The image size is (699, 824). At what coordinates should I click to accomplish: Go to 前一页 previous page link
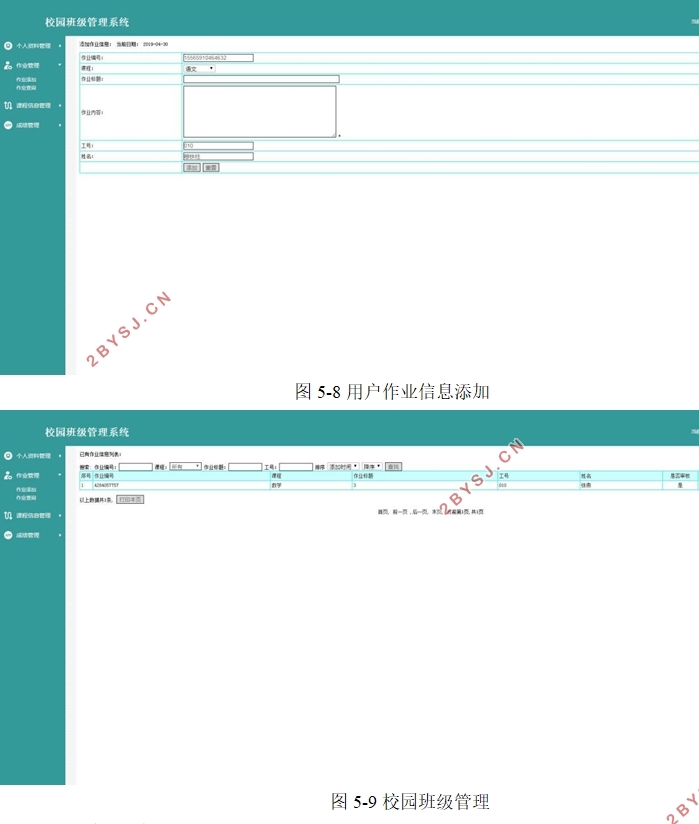pos(400,511)
